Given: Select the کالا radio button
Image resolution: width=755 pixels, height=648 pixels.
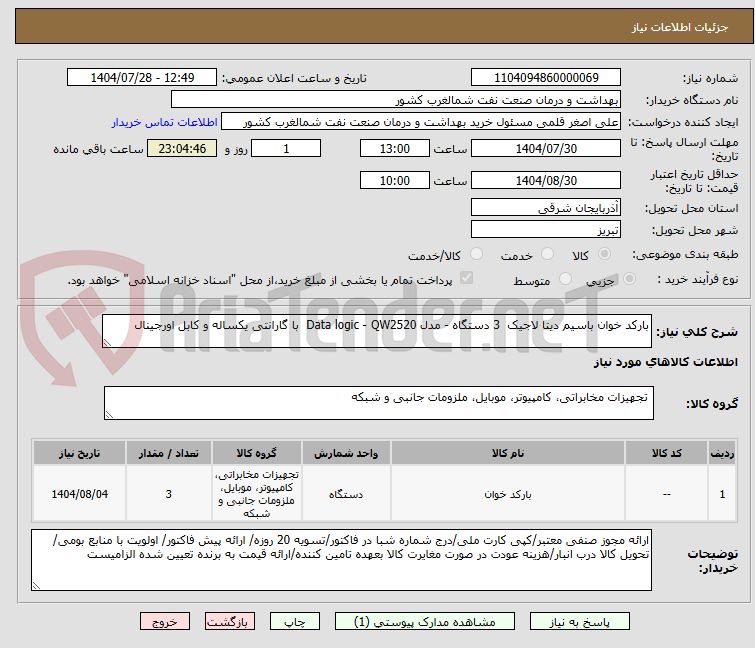Looking at the screenshot, I should point(604,254).
